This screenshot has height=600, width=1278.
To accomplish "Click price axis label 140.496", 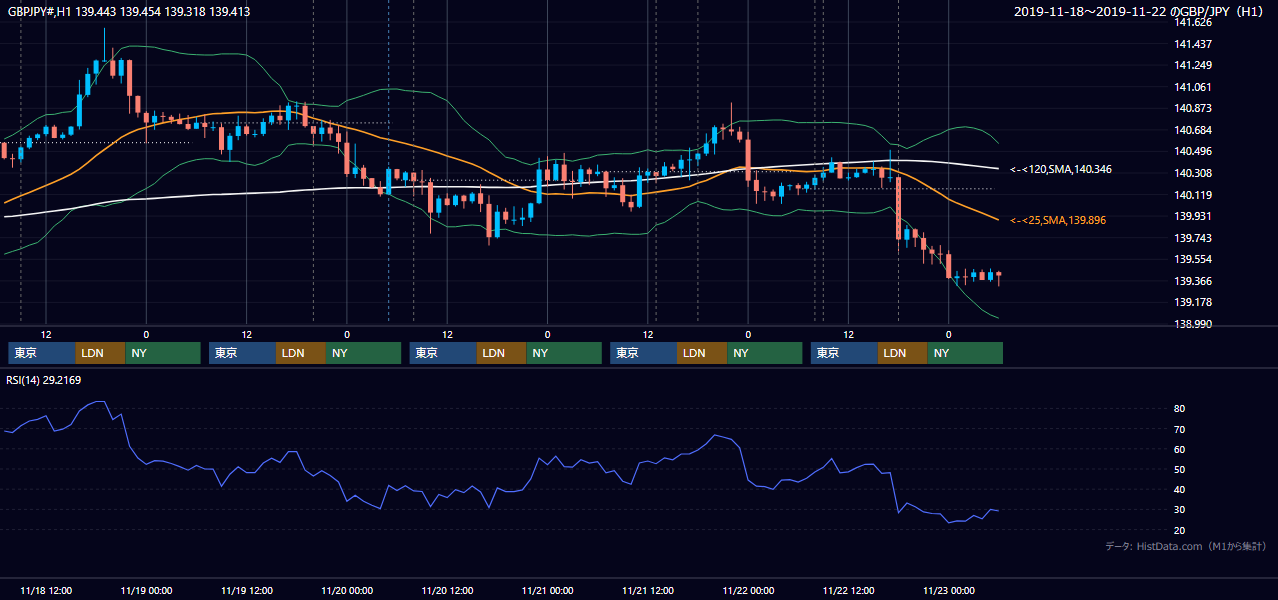I will (1193, 152).
